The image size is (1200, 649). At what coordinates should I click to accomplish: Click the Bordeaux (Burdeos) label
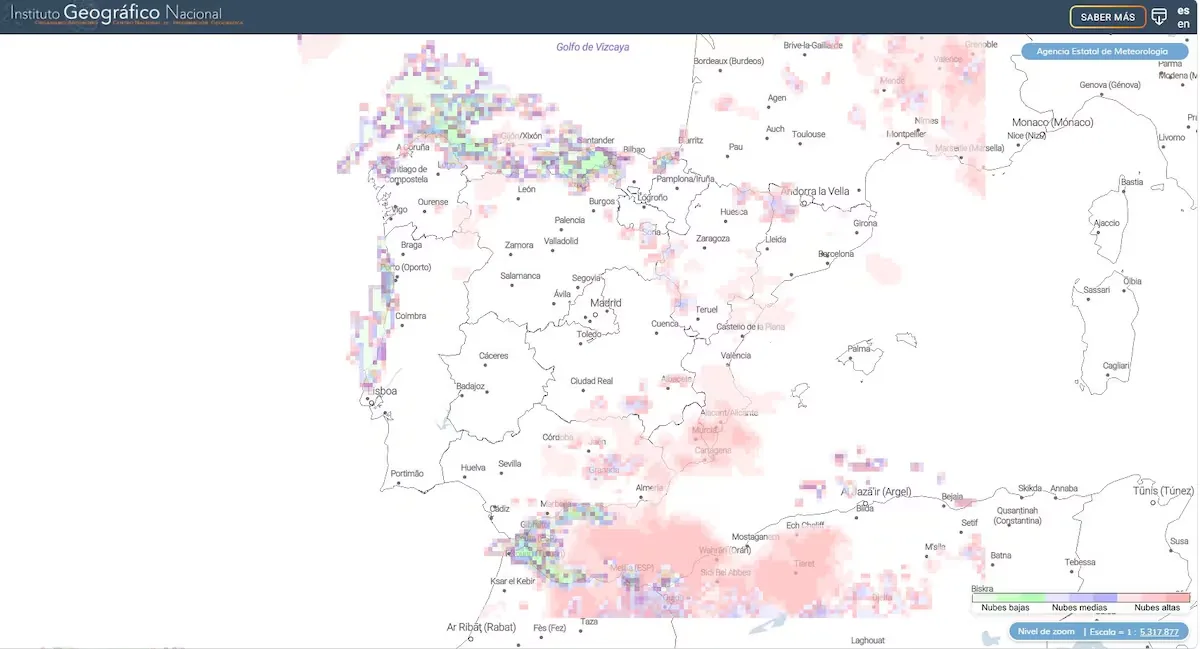coord(728,61)
